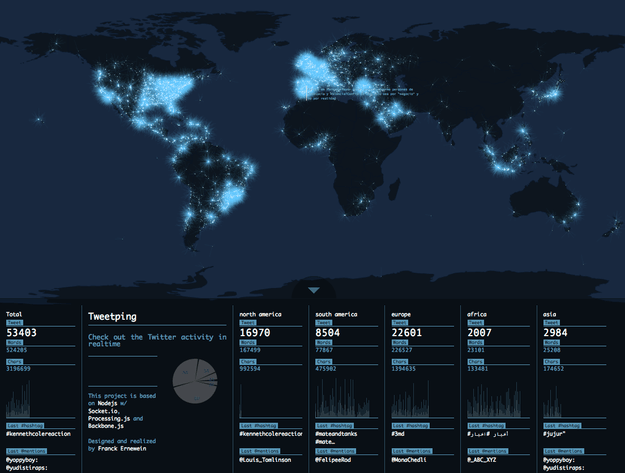Click #kennethcolereaction hashtag under north america
The width and height of the screenshot is (625, 473).
tap(271, 434)
